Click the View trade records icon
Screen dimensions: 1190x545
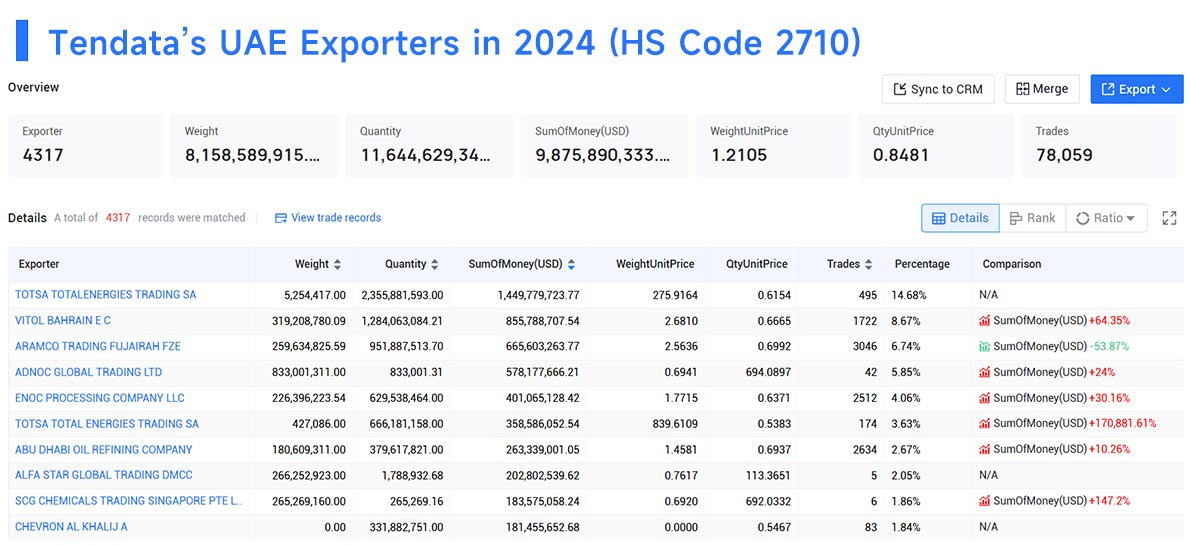tap(281, 218)
